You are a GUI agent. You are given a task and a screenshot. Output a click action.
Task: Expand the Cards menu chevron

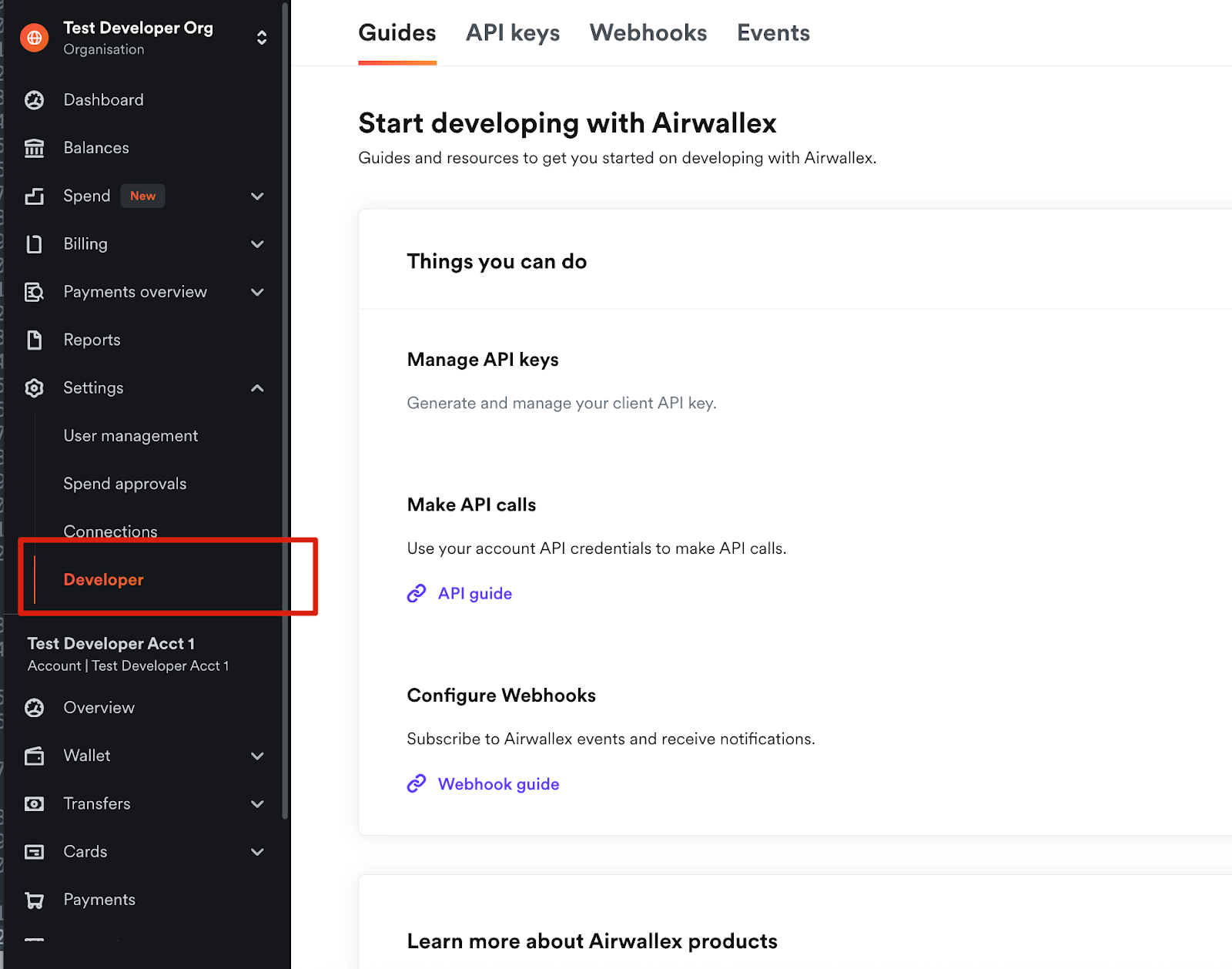(x=257, y=852)
